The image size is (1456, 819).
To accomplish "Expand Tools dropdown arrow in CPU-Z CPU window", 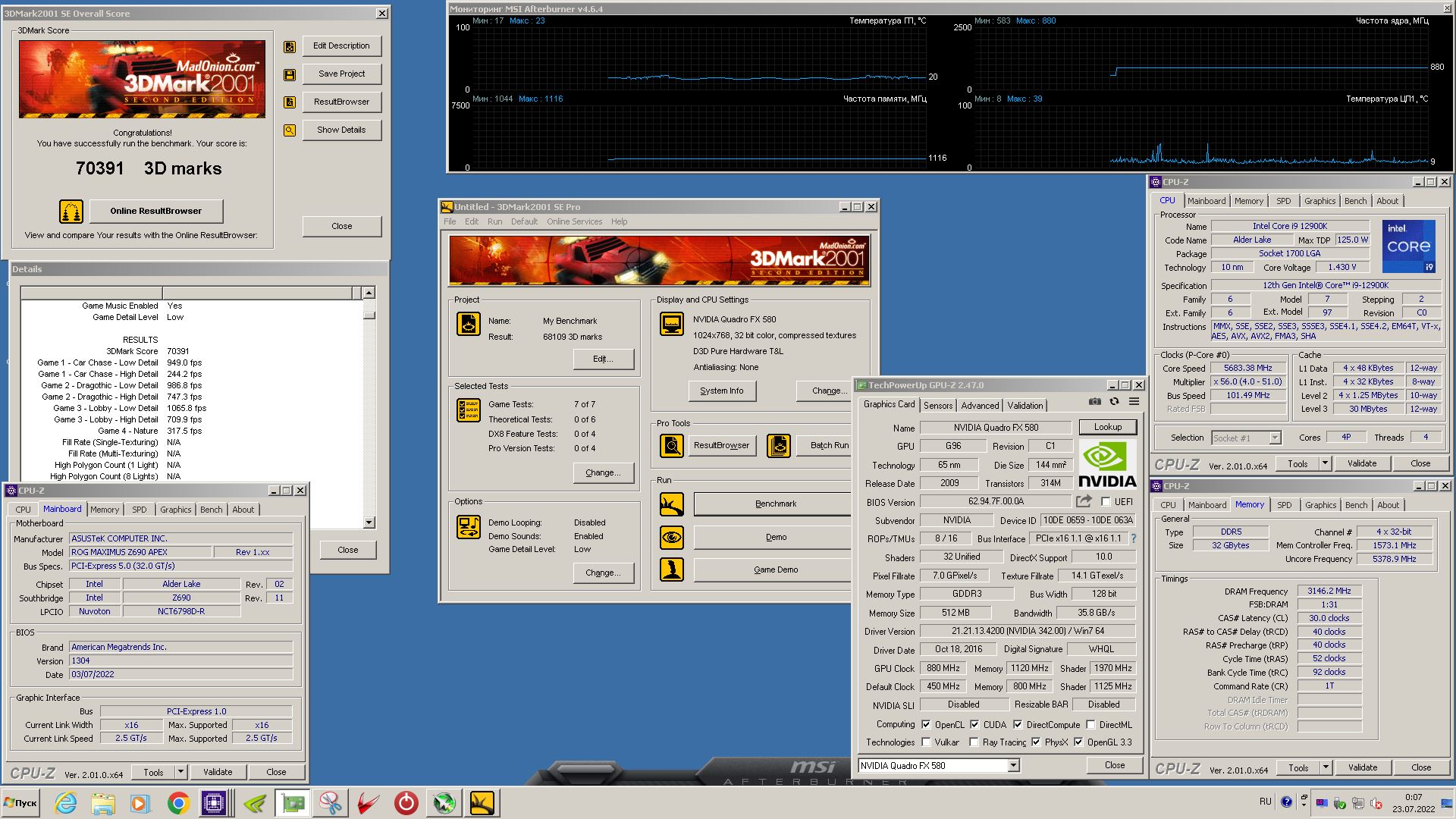I will [x=1325, y=463].
